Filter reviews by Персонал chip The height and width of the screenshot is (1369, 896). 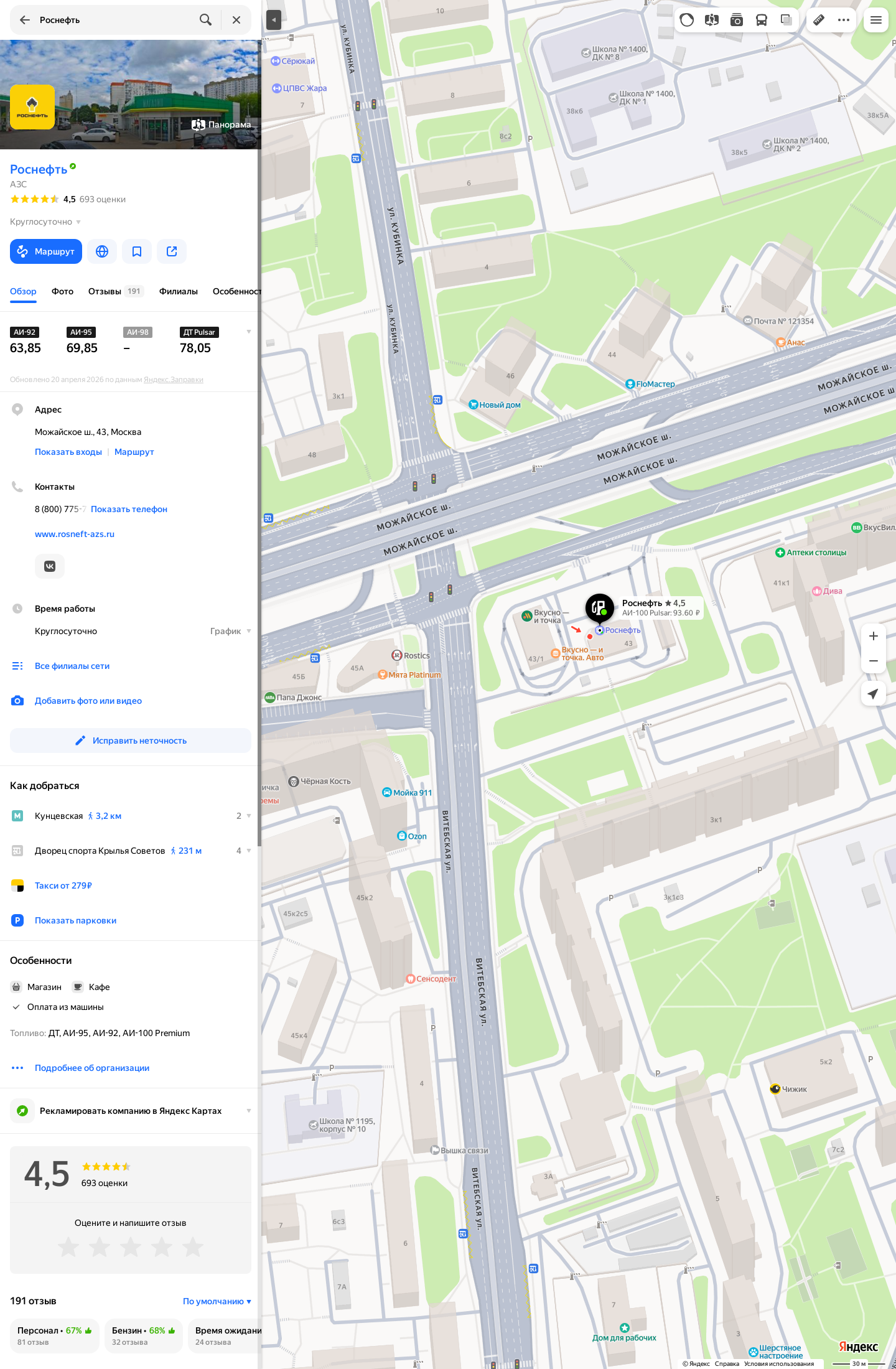click(55, 1335)
